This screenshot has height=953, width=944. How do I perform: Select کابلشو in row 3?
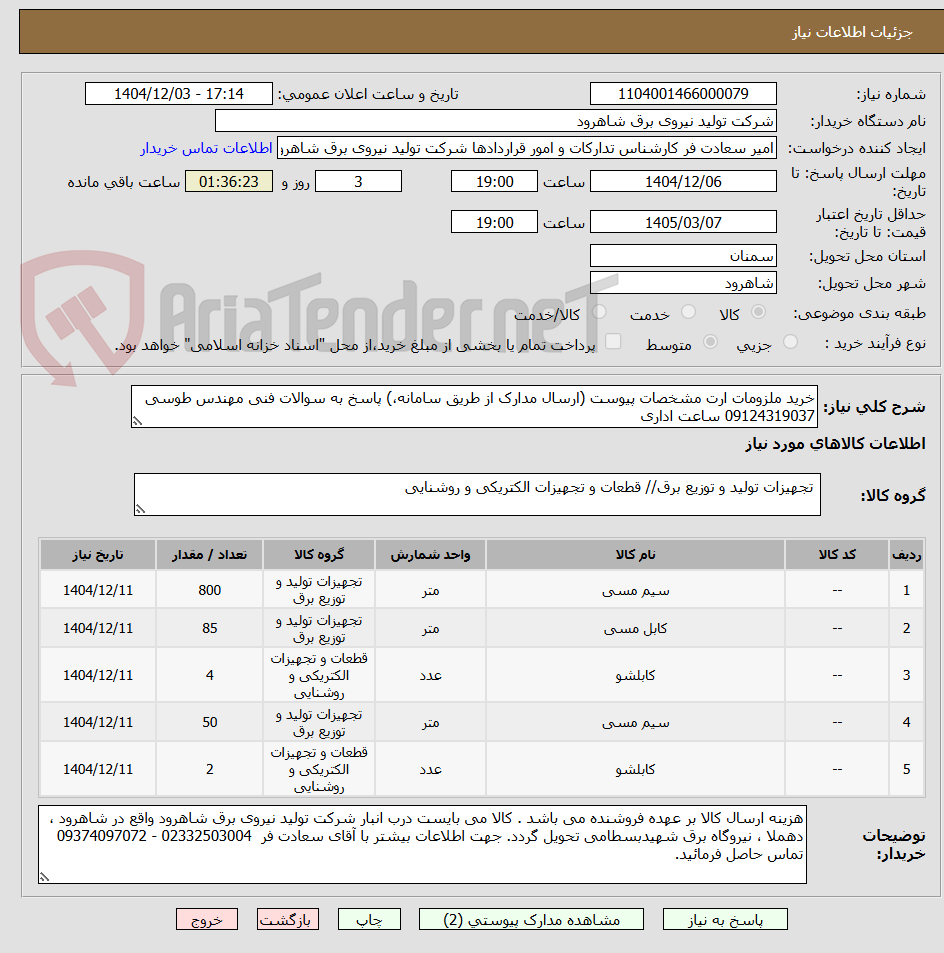pos(635,675)
